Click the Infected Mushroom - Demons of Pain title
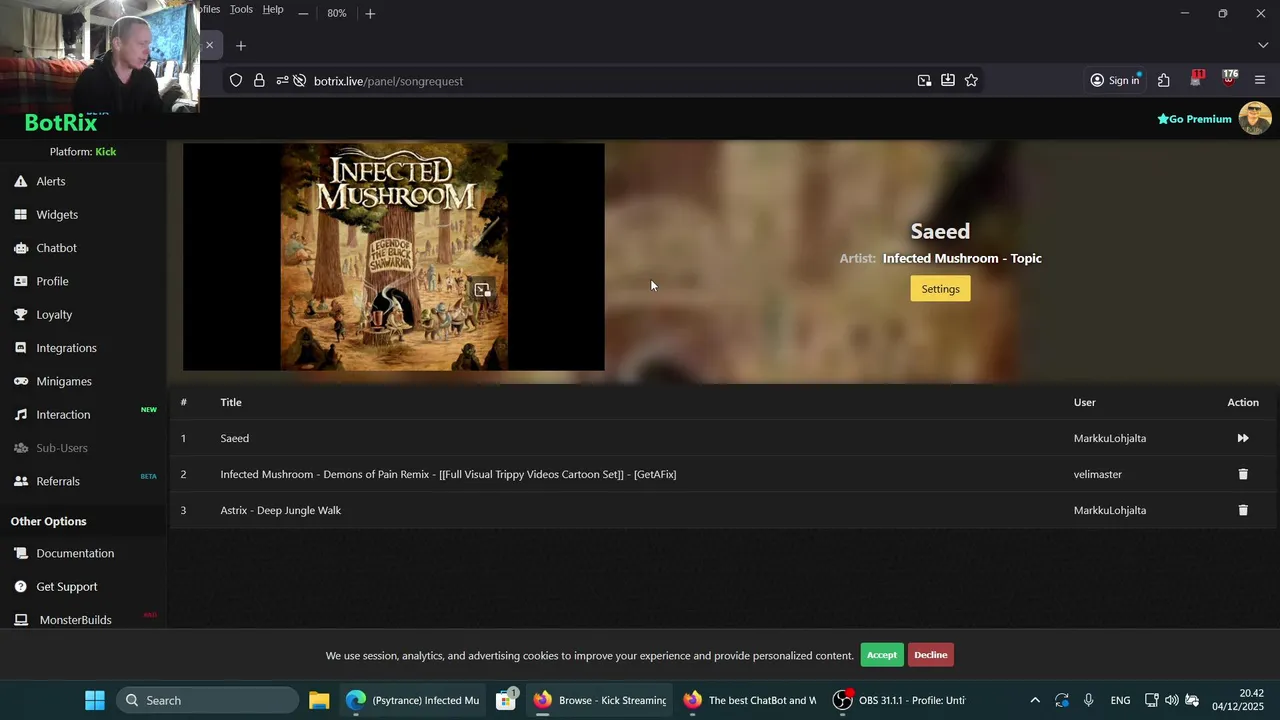 point(448,474)
